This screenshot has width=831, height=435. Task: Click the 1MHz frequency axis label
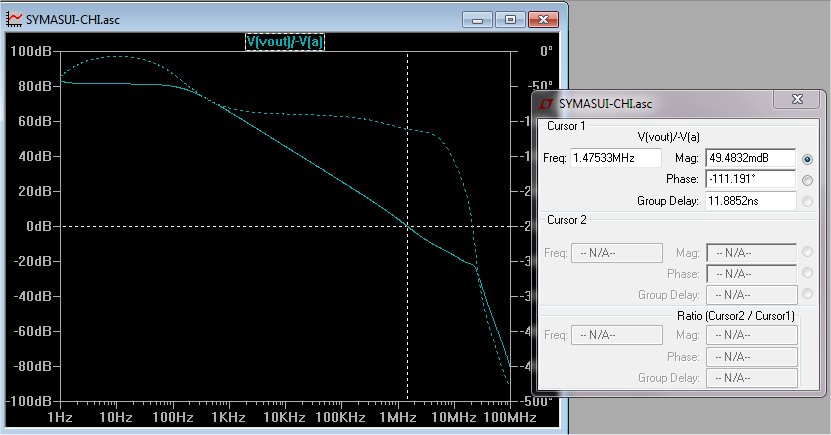coord(397,418)
